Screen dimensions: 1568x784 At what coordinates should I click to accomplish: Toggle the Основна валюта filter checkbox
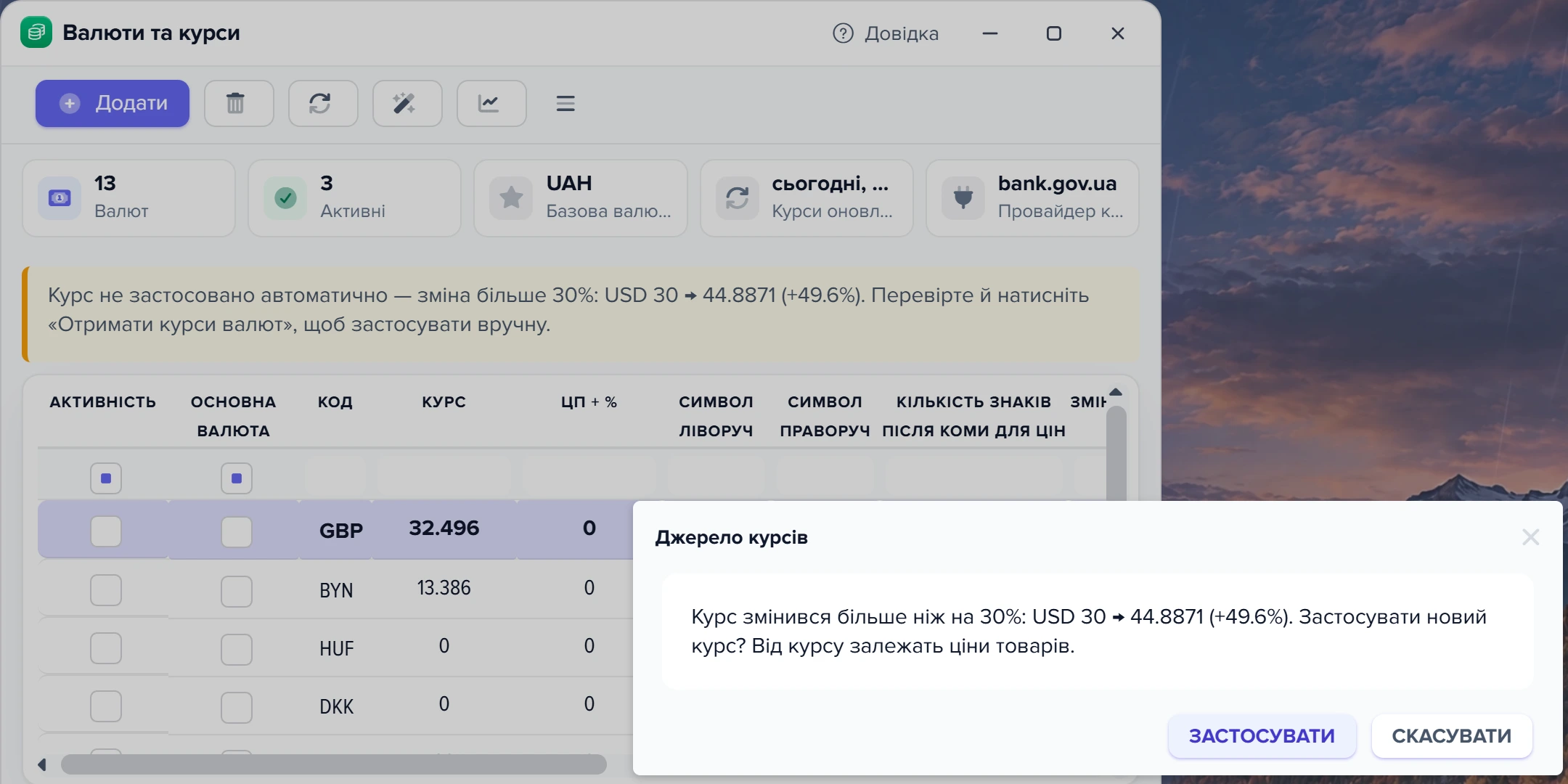(237, 478)
